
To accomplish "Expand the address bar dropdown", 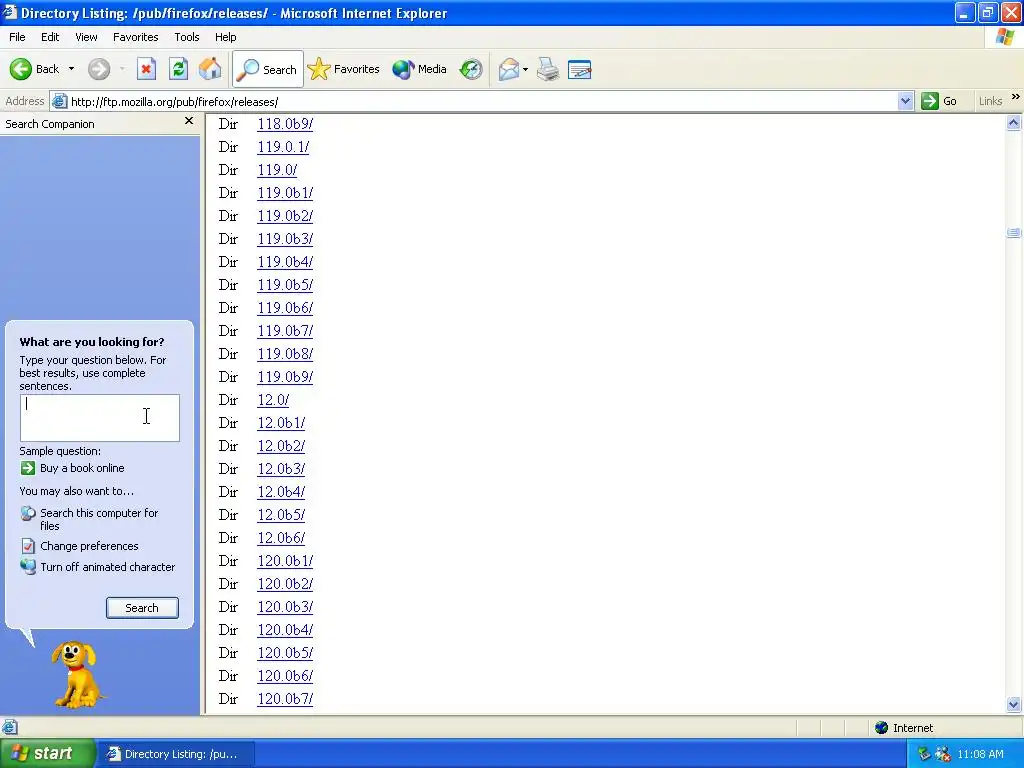I will (x=905, y=101).
